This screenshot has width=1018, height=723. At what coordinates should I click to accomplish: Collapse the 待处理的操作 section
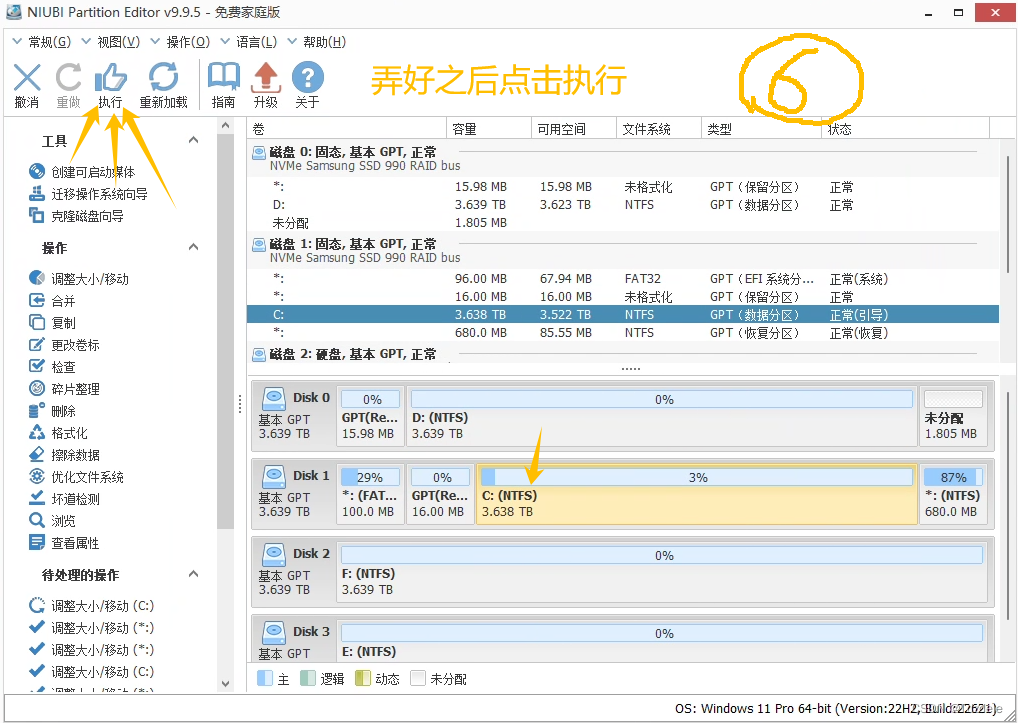(x=193, y=574)
